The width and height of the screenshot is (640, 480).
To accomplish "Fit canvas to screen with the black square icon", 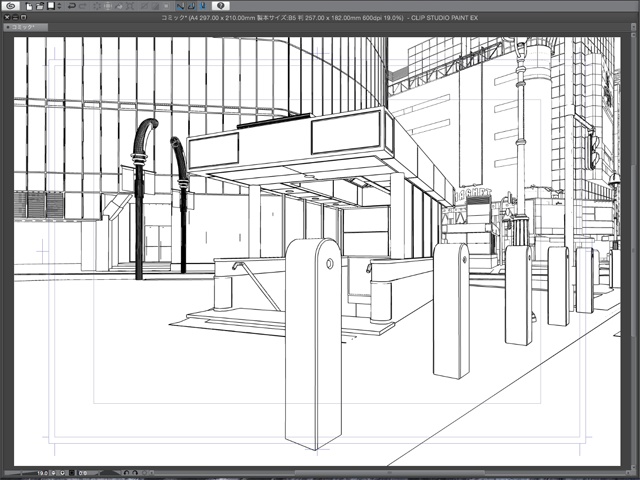I will tap(71, 473).
